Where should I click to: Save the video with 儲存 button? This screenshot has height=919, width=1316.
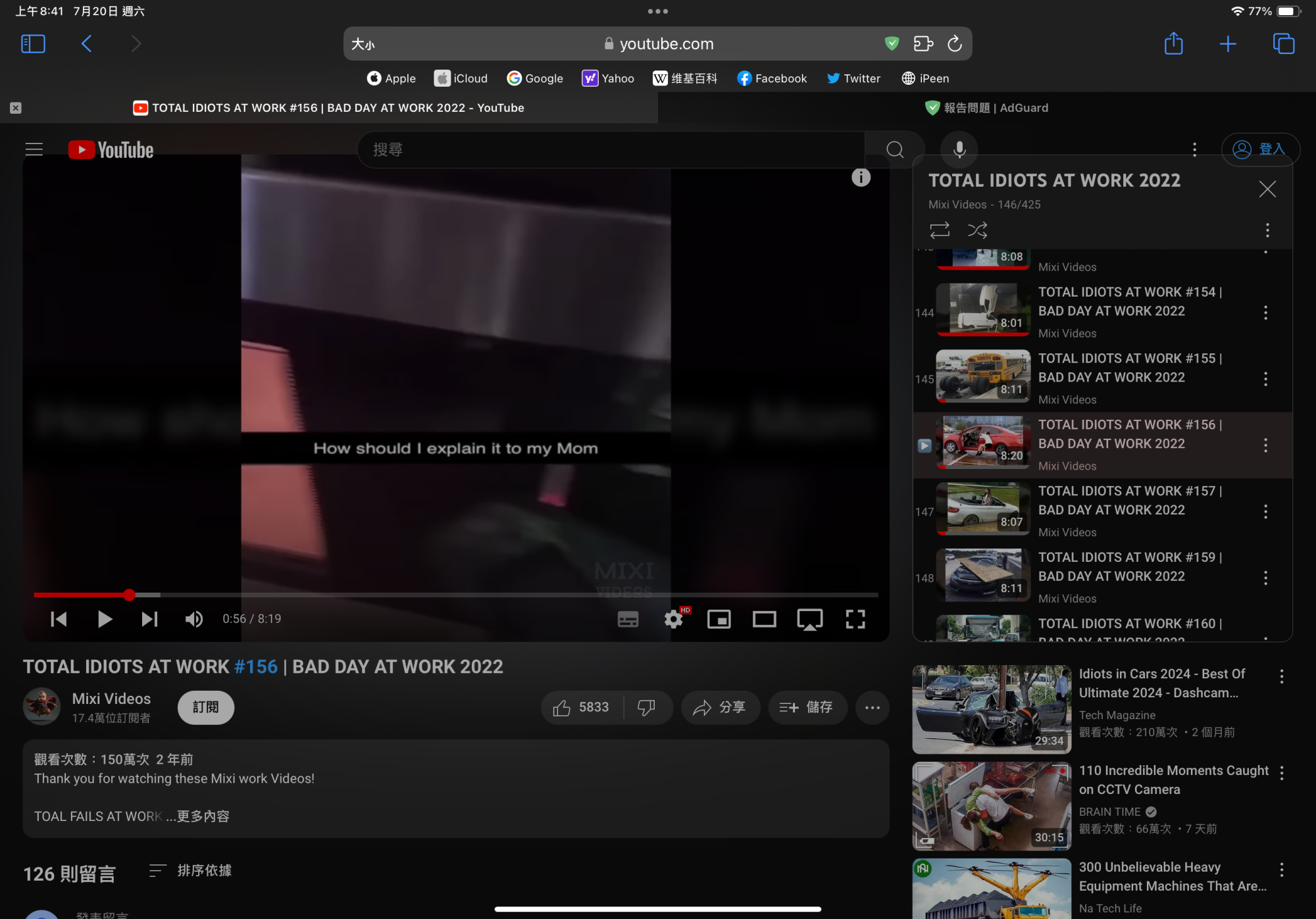click(x=807, y=708)
